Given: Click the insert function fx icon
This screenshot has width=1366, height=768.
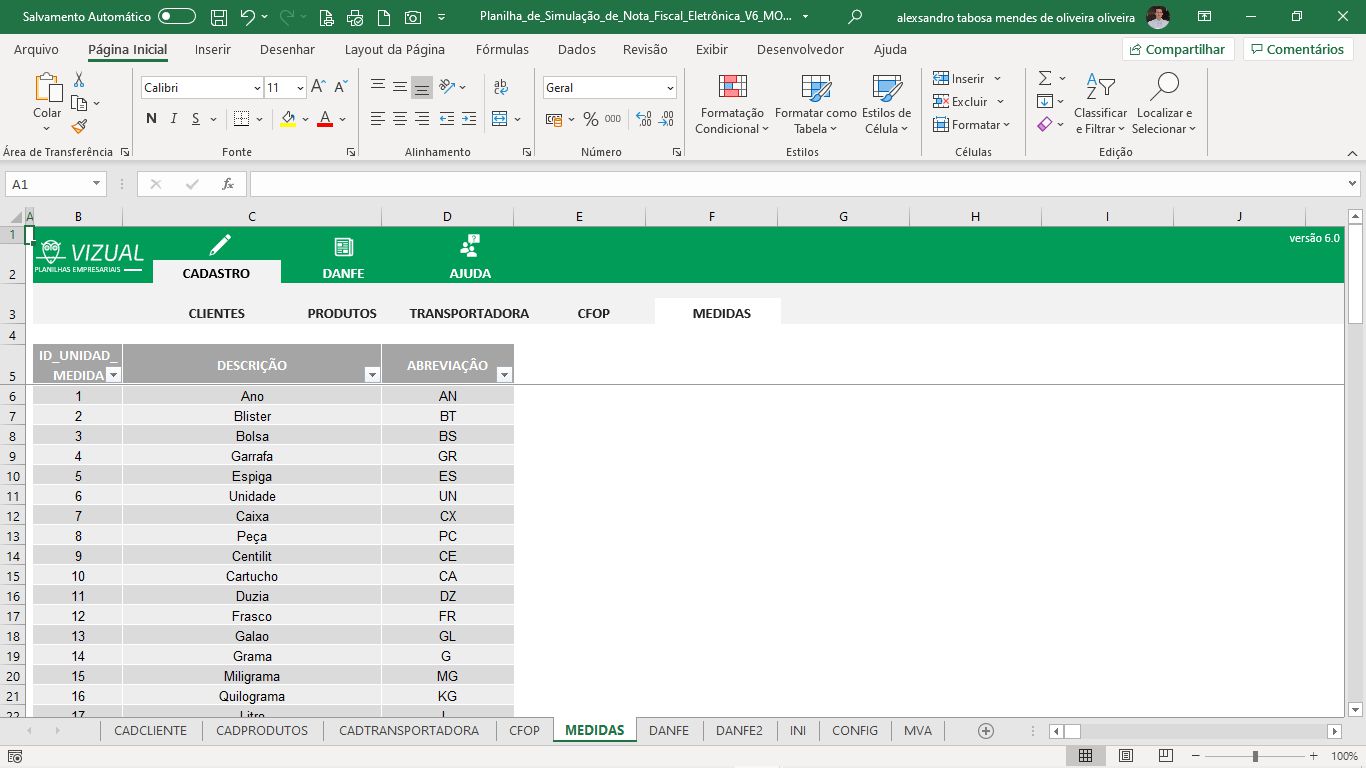Looking at the screenshot, I should point(228,184).
